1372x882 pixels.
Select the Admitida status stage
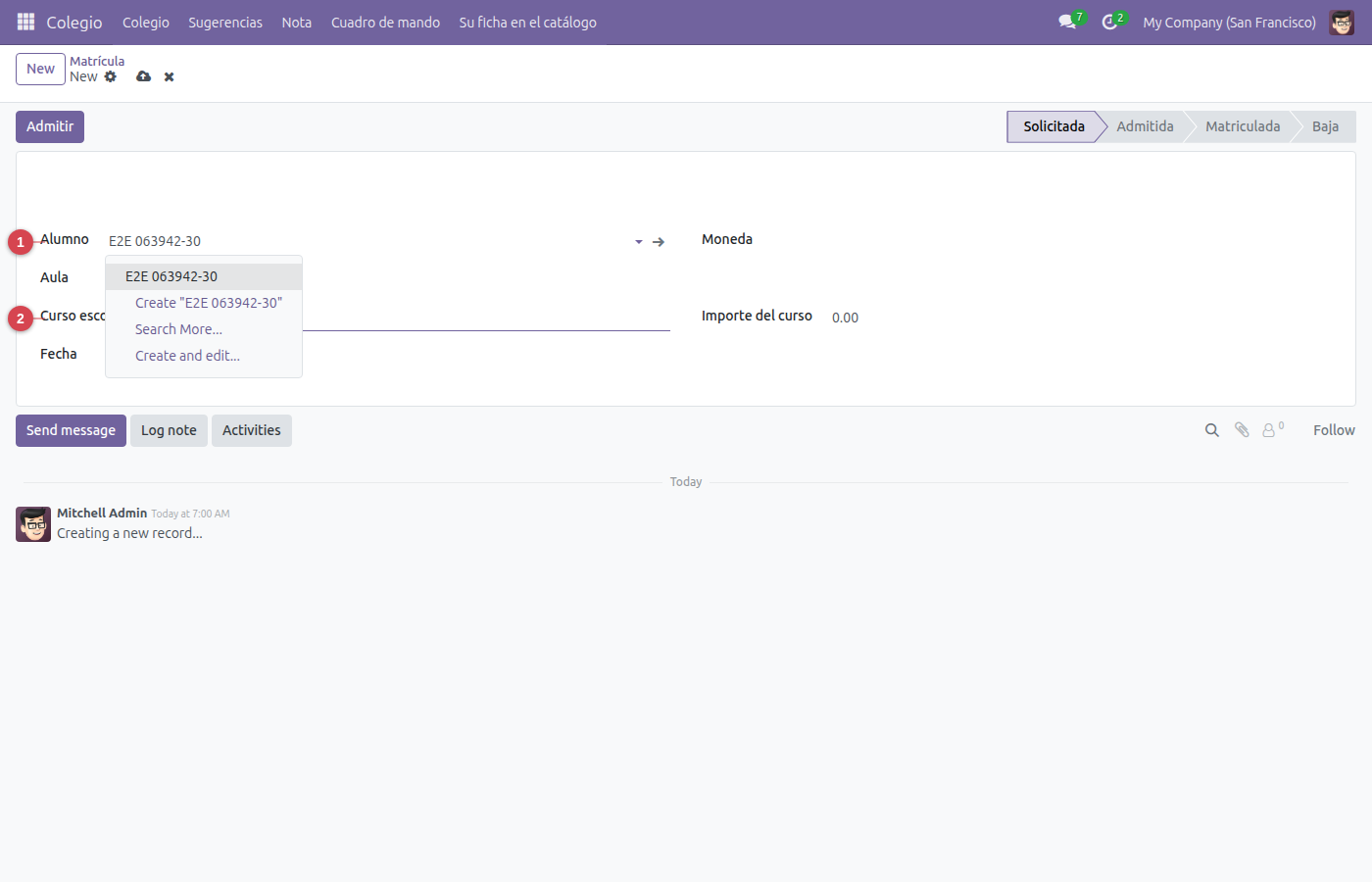(1145, 126)
